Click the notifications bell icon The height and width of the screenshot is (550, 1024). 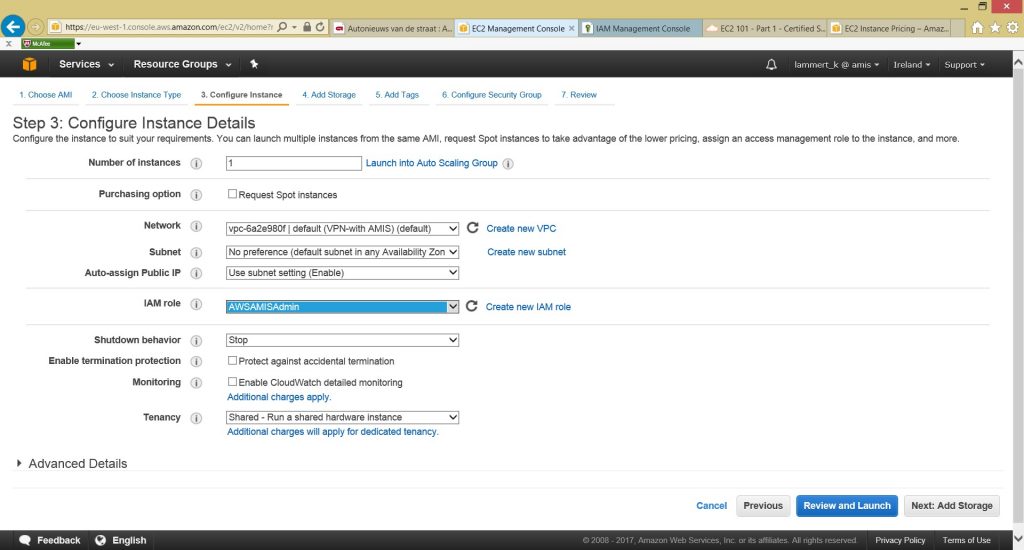point(771,64)
